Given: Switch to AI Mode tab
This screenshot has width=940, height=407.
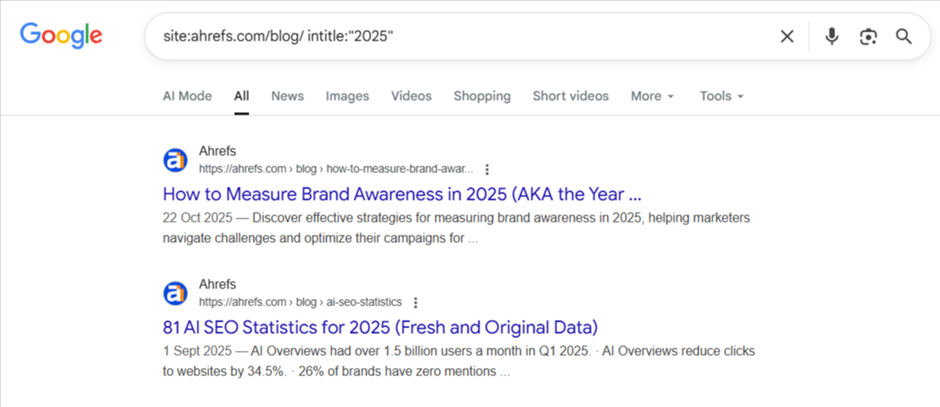Looking at the screenshot, I should 187,96.
